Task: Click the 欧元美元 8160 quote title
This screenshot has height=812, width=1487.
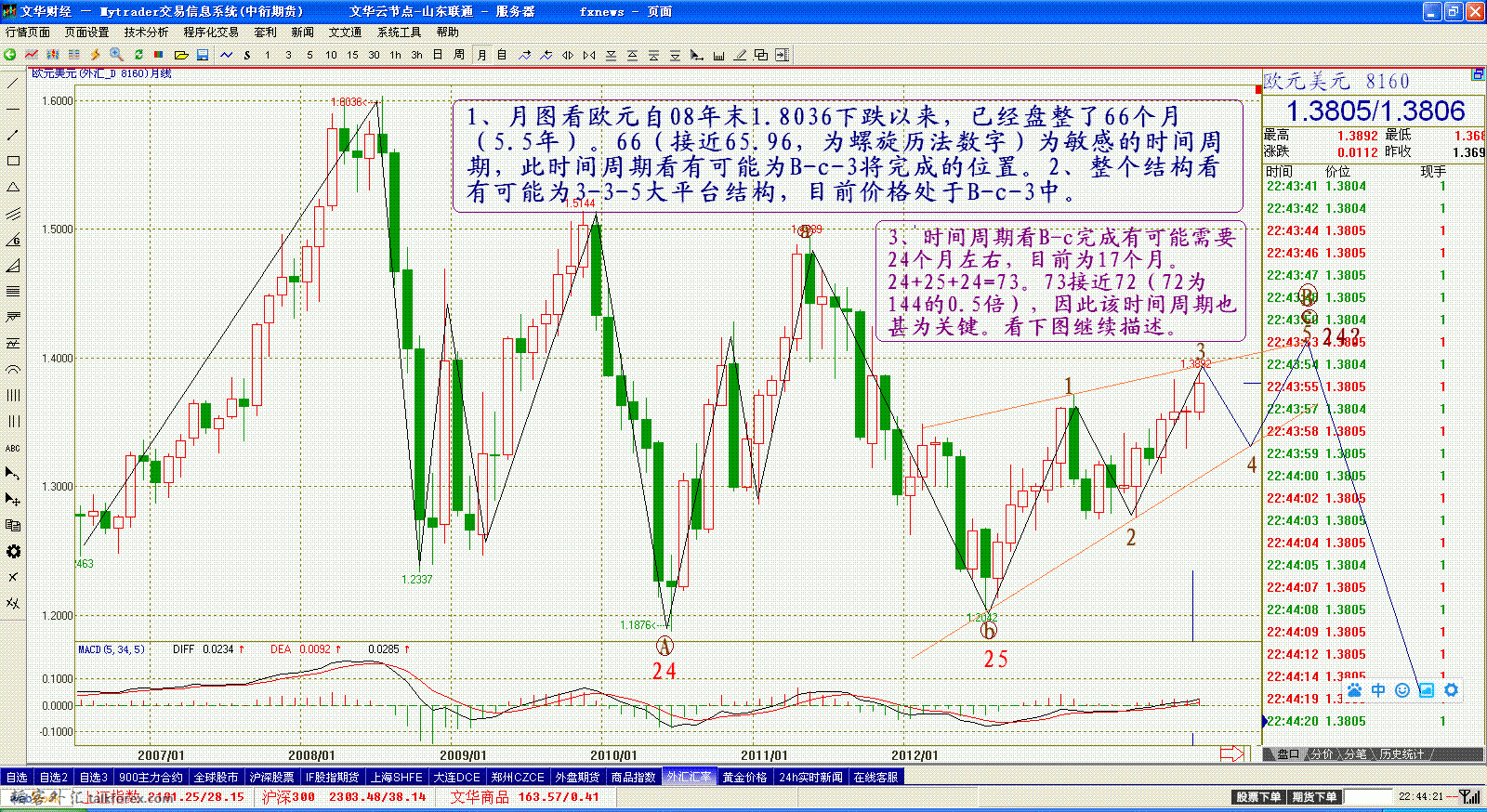Action: tap(1336, 82)
